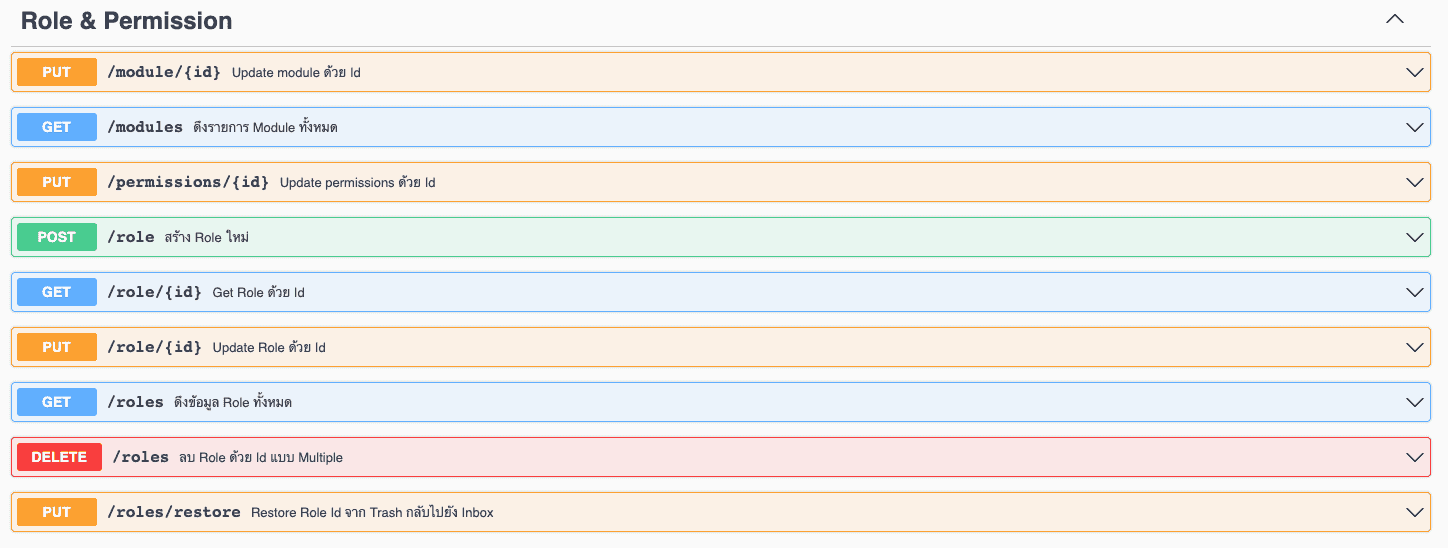Image resolution: width=1448 pixels, height=548 pixels.
Task: Expand chevron on POST /role row
Action: 1414,237
